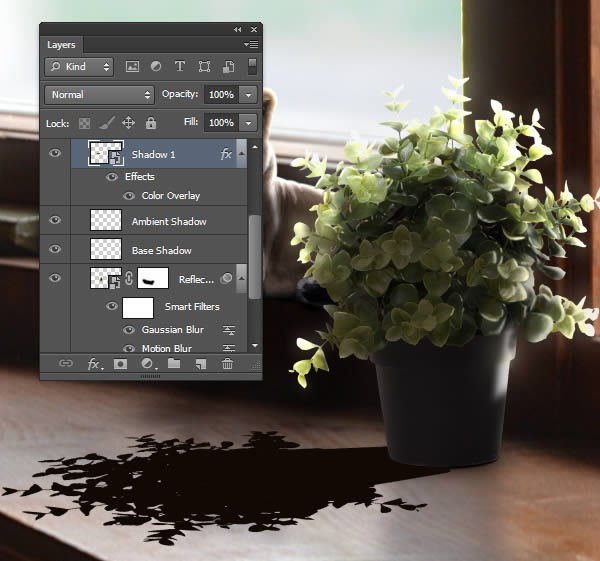Create a new layer icon
This screenshot has width=600, height=561.
tap(201, 364)
